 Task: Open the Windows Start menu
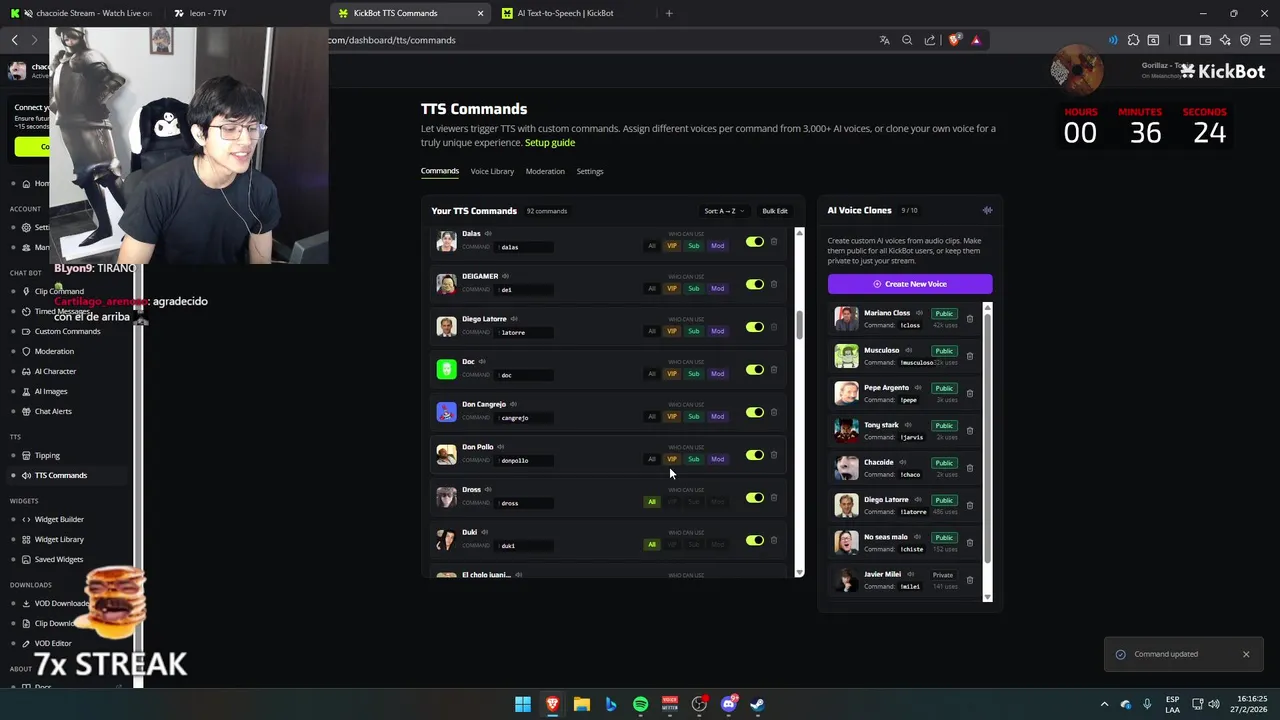tap(522, 704)
